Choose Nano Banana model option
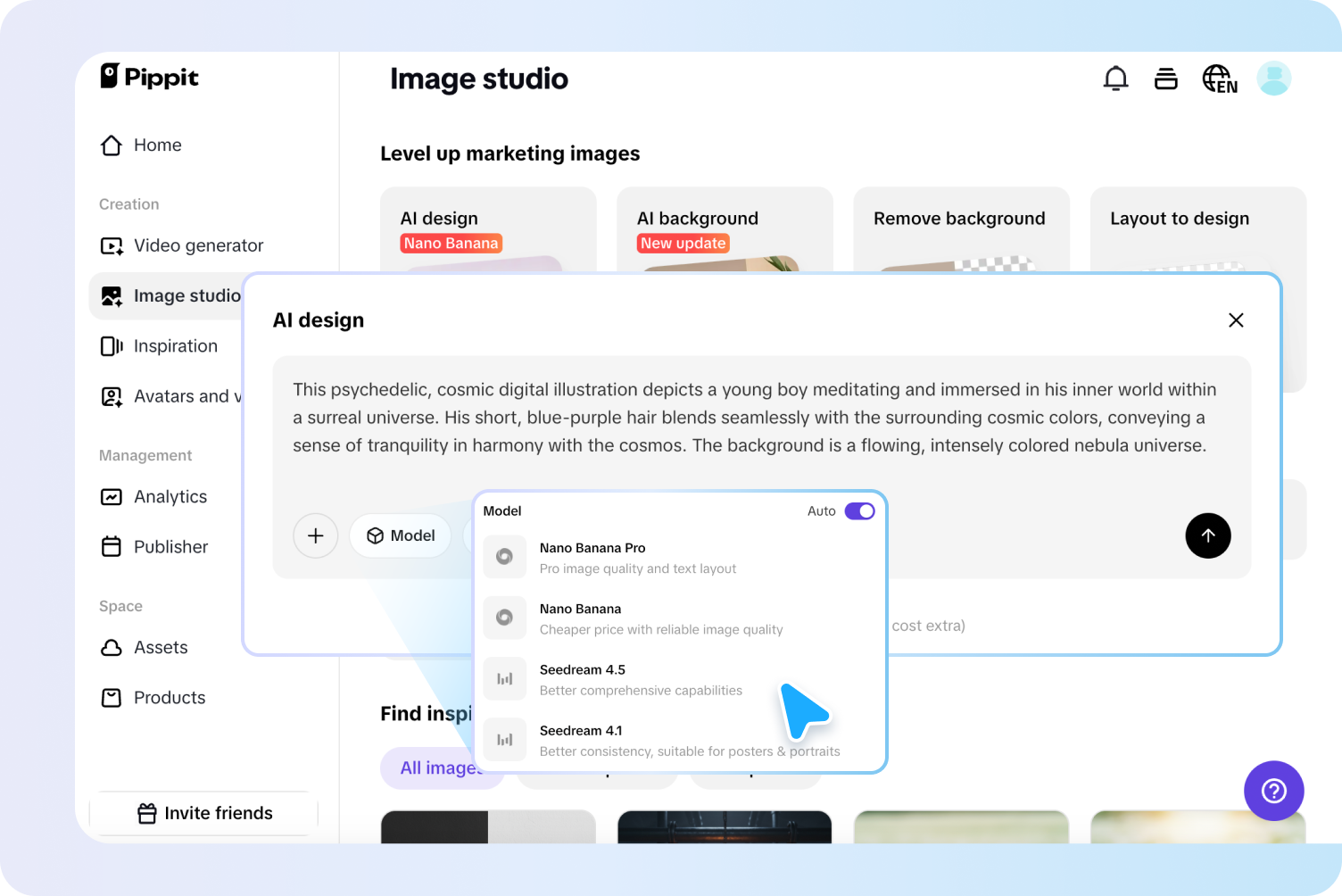This screenshot has width=1342, height=896. [680, 618]
